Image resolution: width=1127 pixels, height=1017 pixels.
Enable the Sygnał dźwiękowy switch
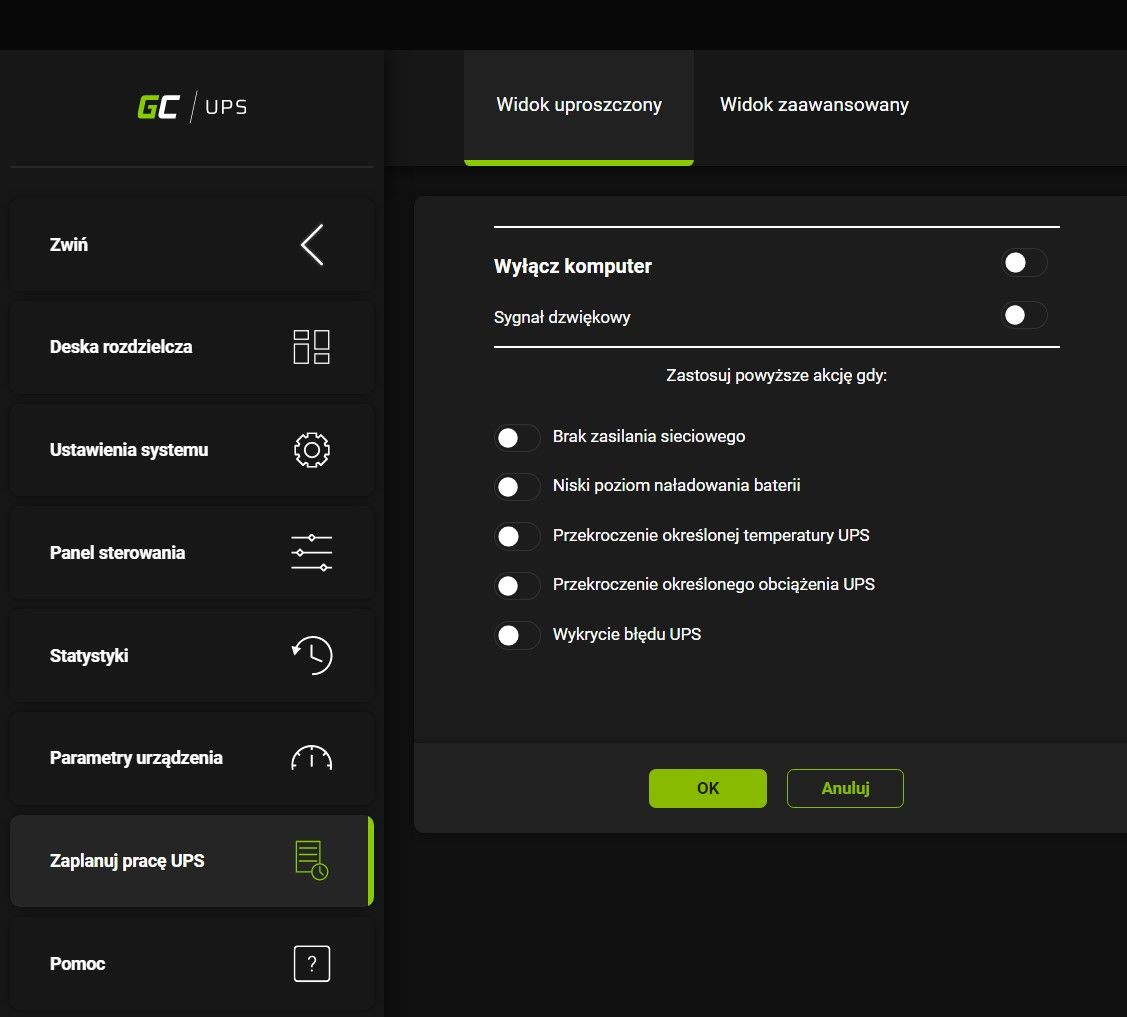1024,315
